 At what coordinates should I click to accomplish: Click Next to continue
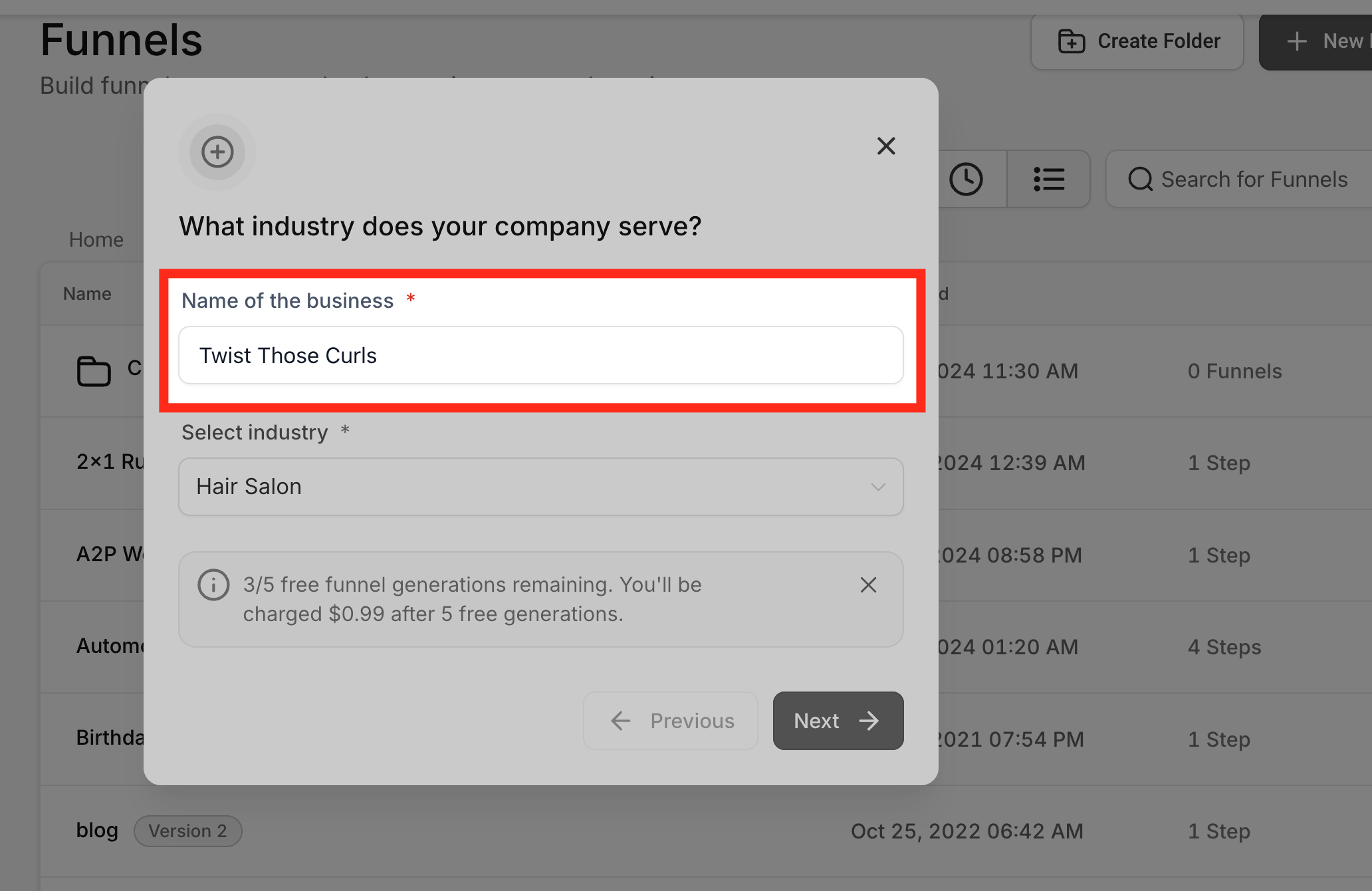point(838,721)
